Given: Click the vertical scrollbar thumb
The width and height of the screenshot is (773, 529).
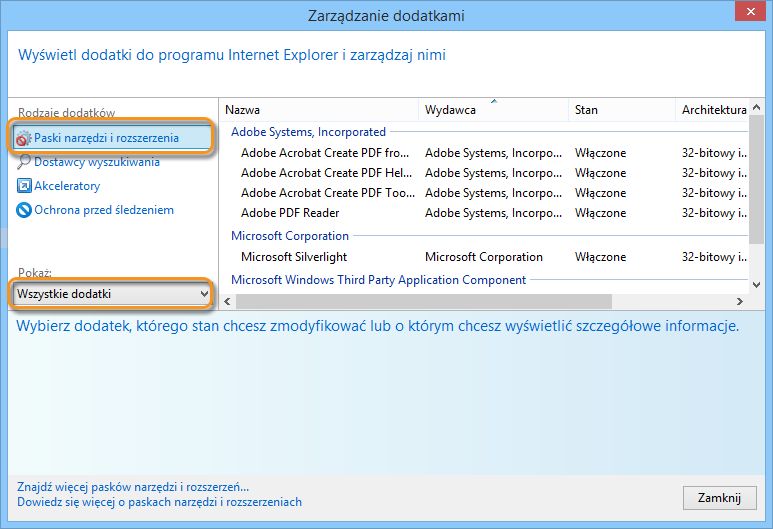Looking at the screenshot, I should click(x=757, y=179).
